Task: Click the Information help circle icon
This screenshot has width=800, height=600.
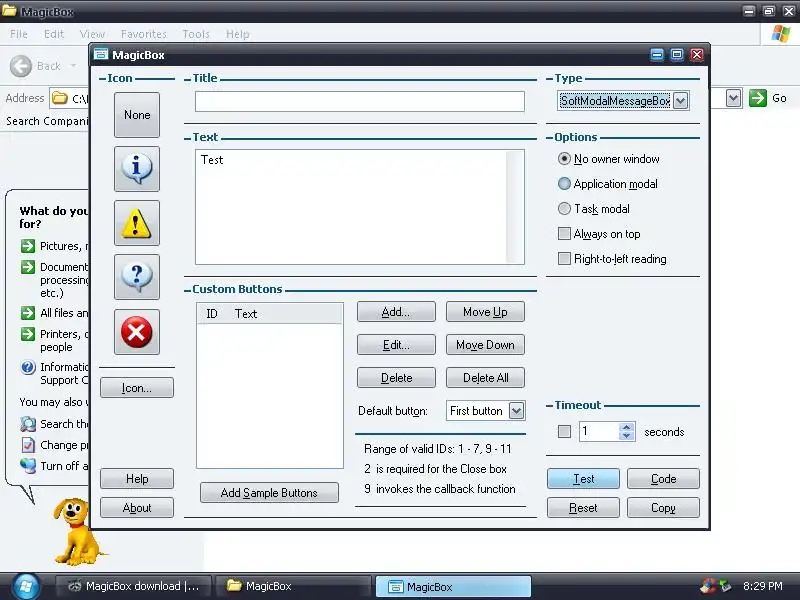Action: point(28,367)
